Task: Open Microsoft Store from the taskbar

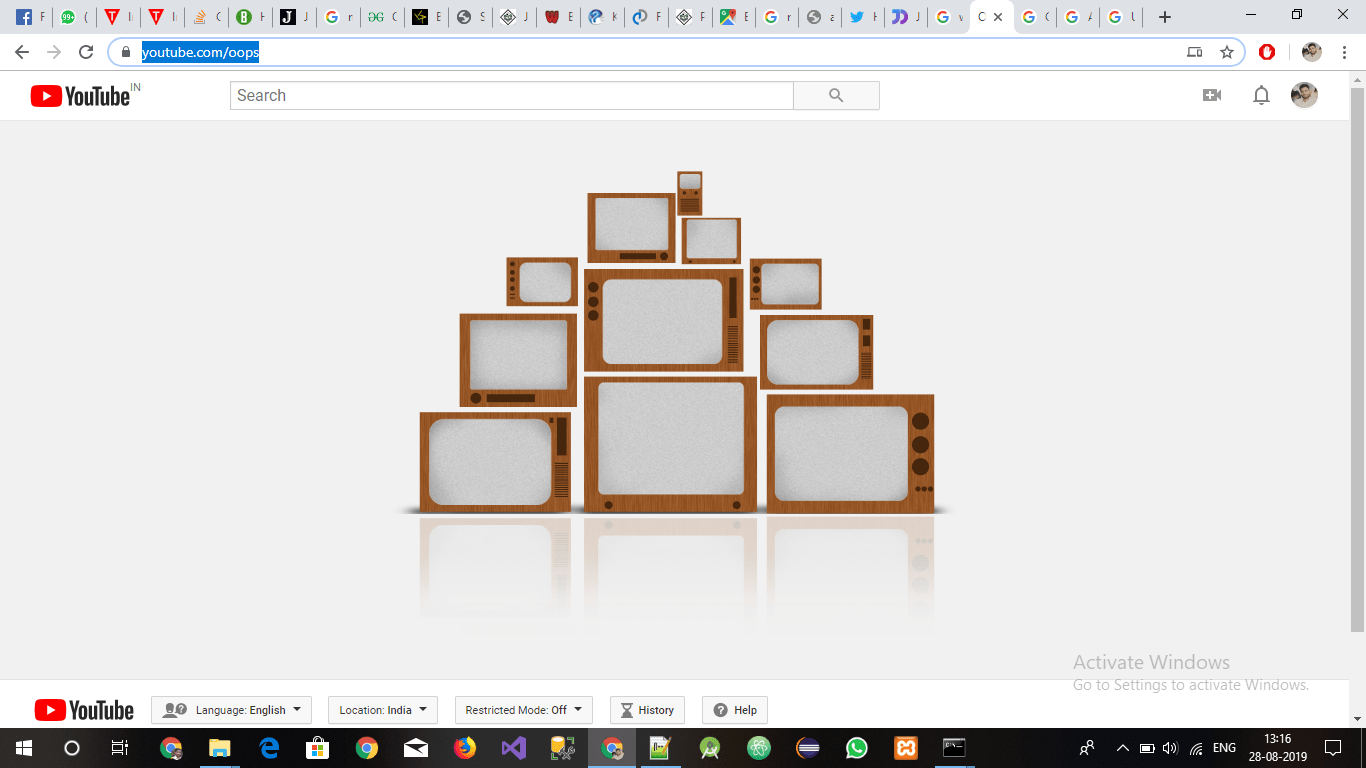Action: click(x=318, y=748)
